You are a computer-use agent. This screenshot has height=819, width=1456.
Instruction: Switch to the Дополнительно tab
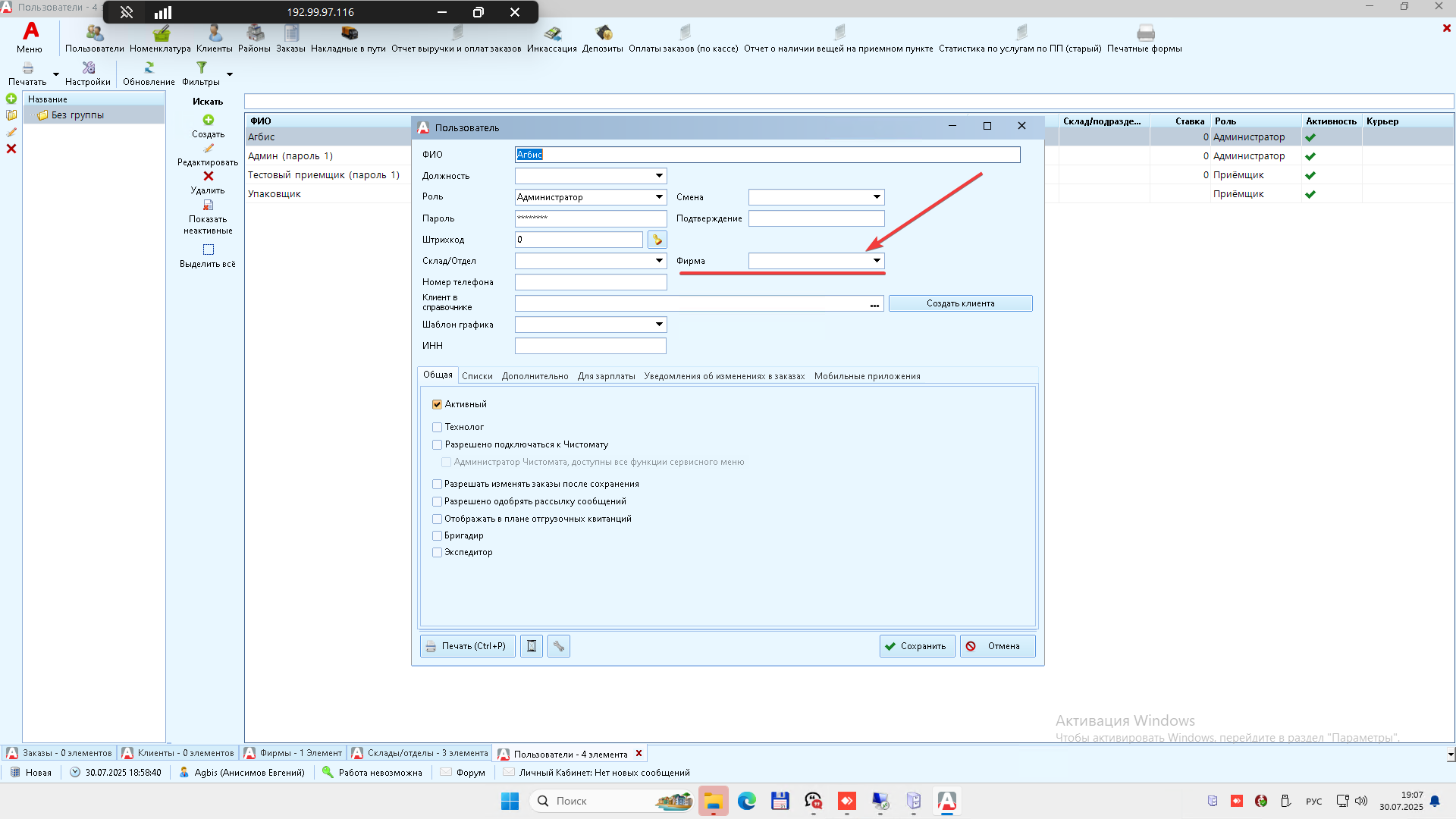click(535, 376)
